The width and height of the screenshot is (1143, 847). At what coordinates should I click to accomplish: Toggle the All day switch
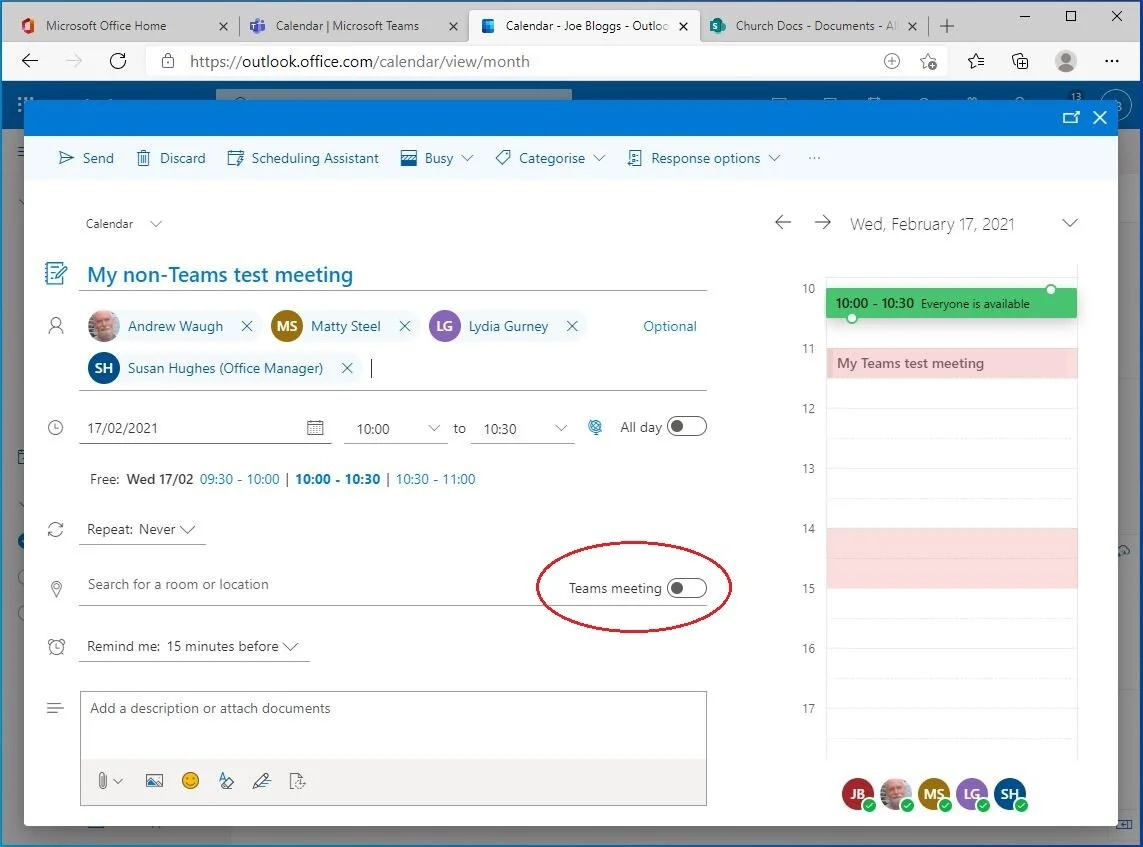(x=687, y=426)
